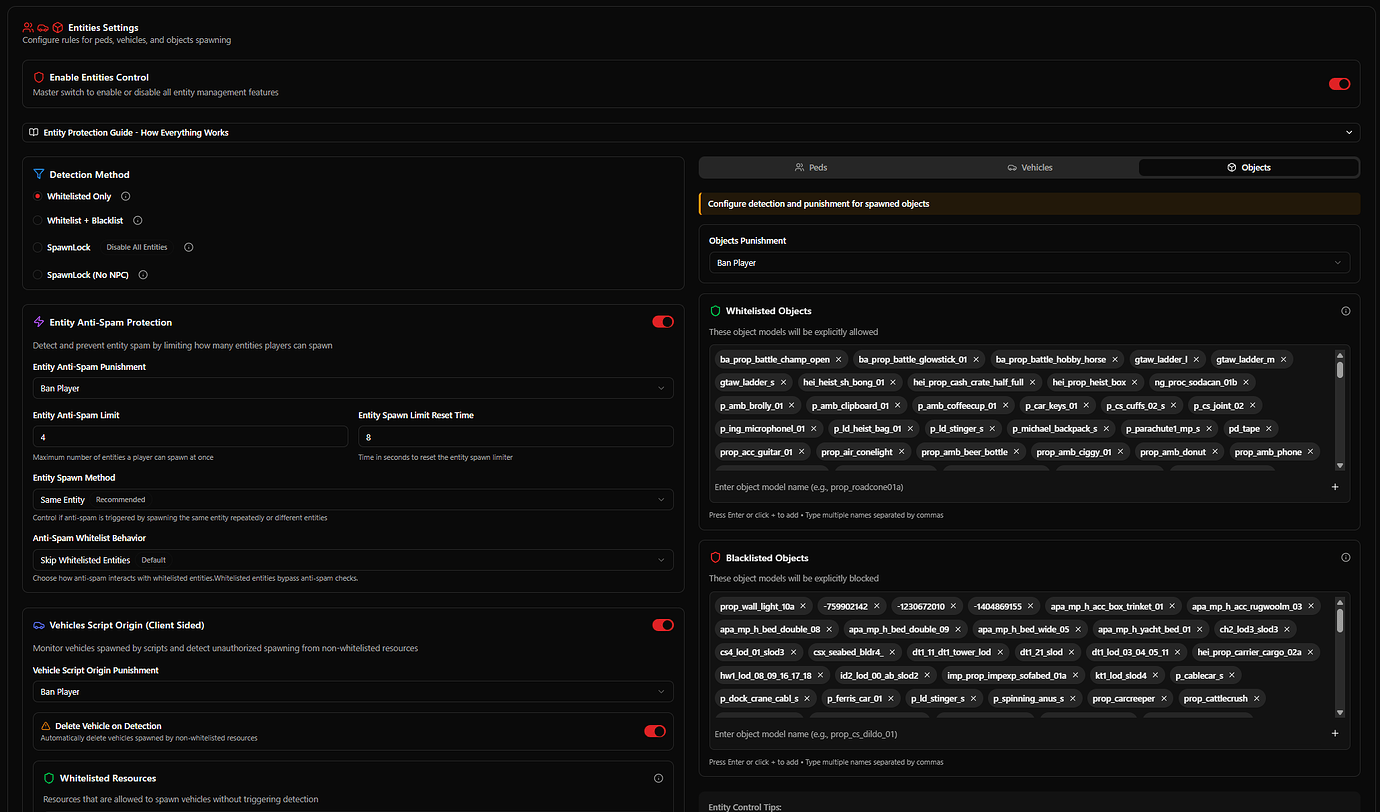This screenshot has width=1380, height=812.
Task: Click the Whitelisted Objects info icon
Action: click(x=1345, y=311)
